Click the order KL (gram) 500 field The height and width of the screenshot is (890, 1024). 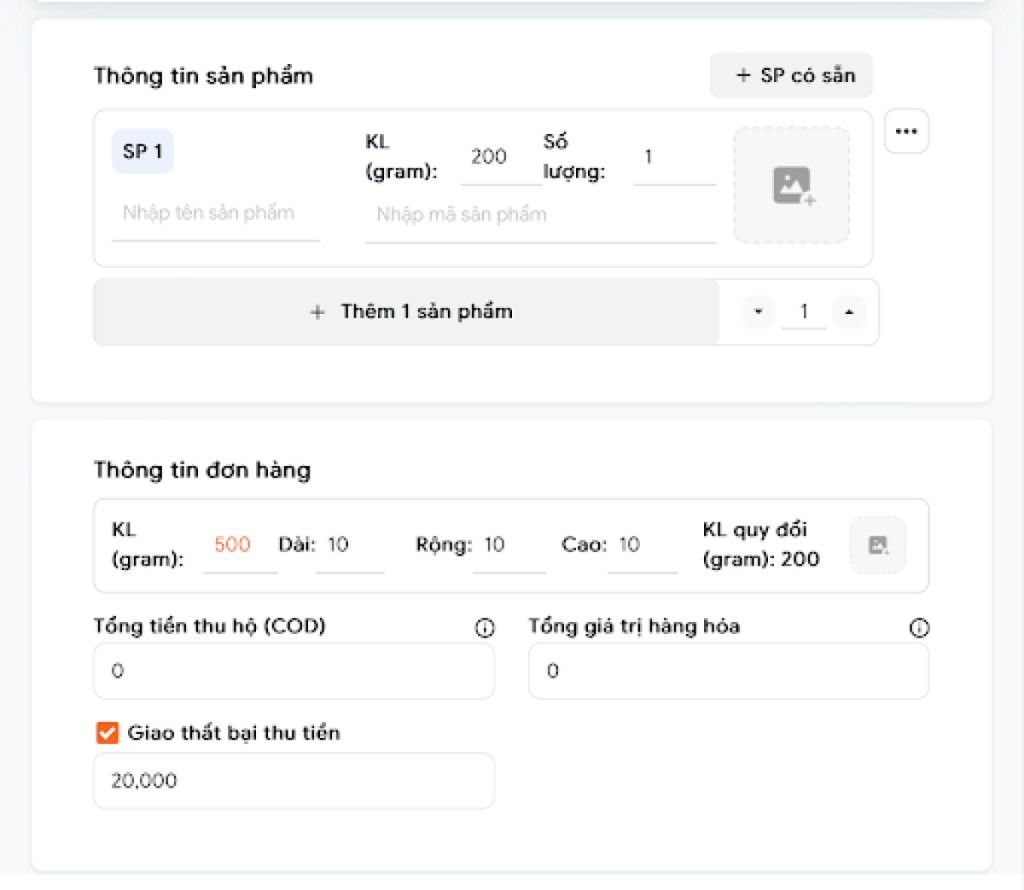[238, 545]
